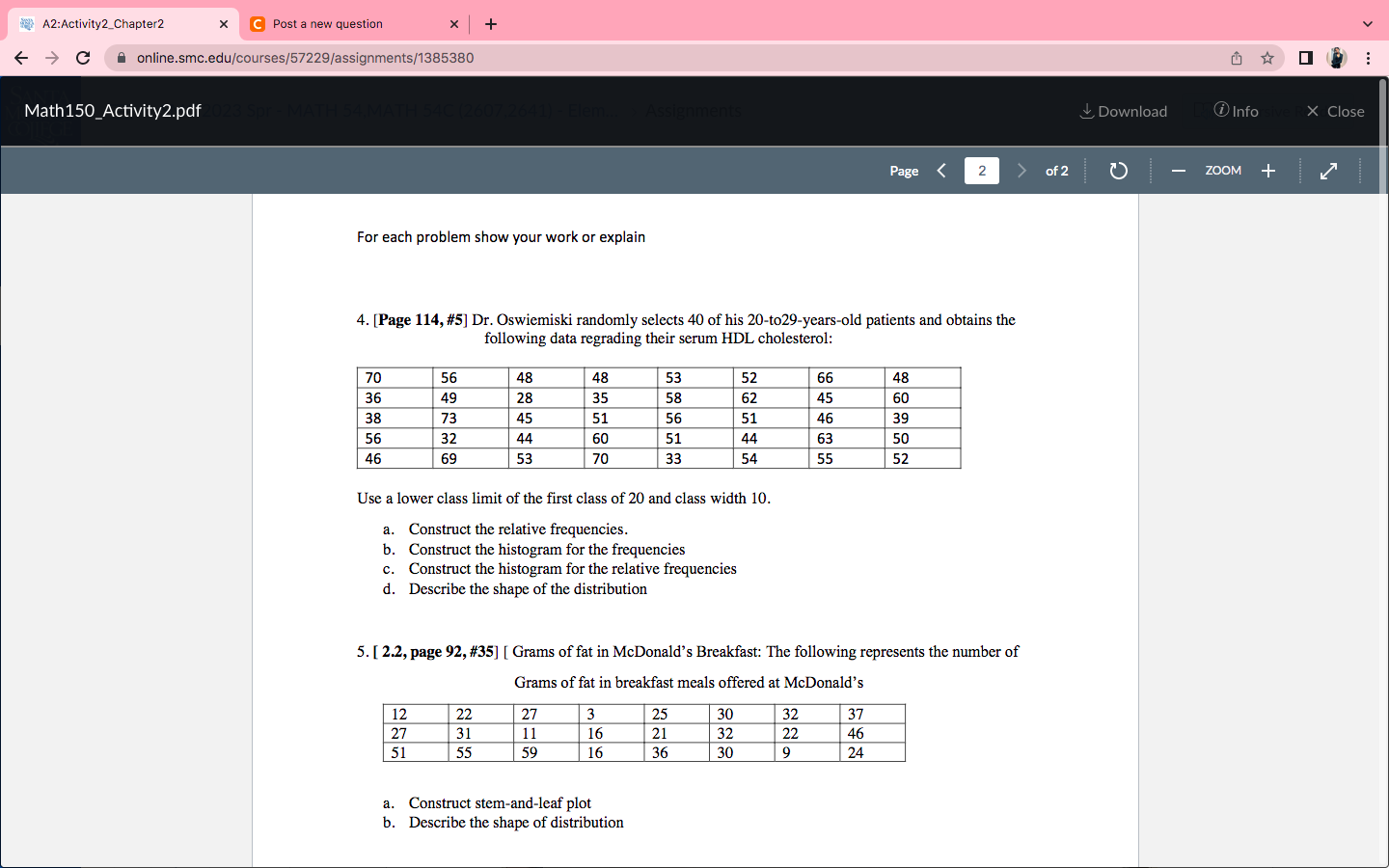The height and width of the screenshot is (868, 1389).
Task: Zoom out of the PDF with the minus icon
Action: pos(1178,170)
